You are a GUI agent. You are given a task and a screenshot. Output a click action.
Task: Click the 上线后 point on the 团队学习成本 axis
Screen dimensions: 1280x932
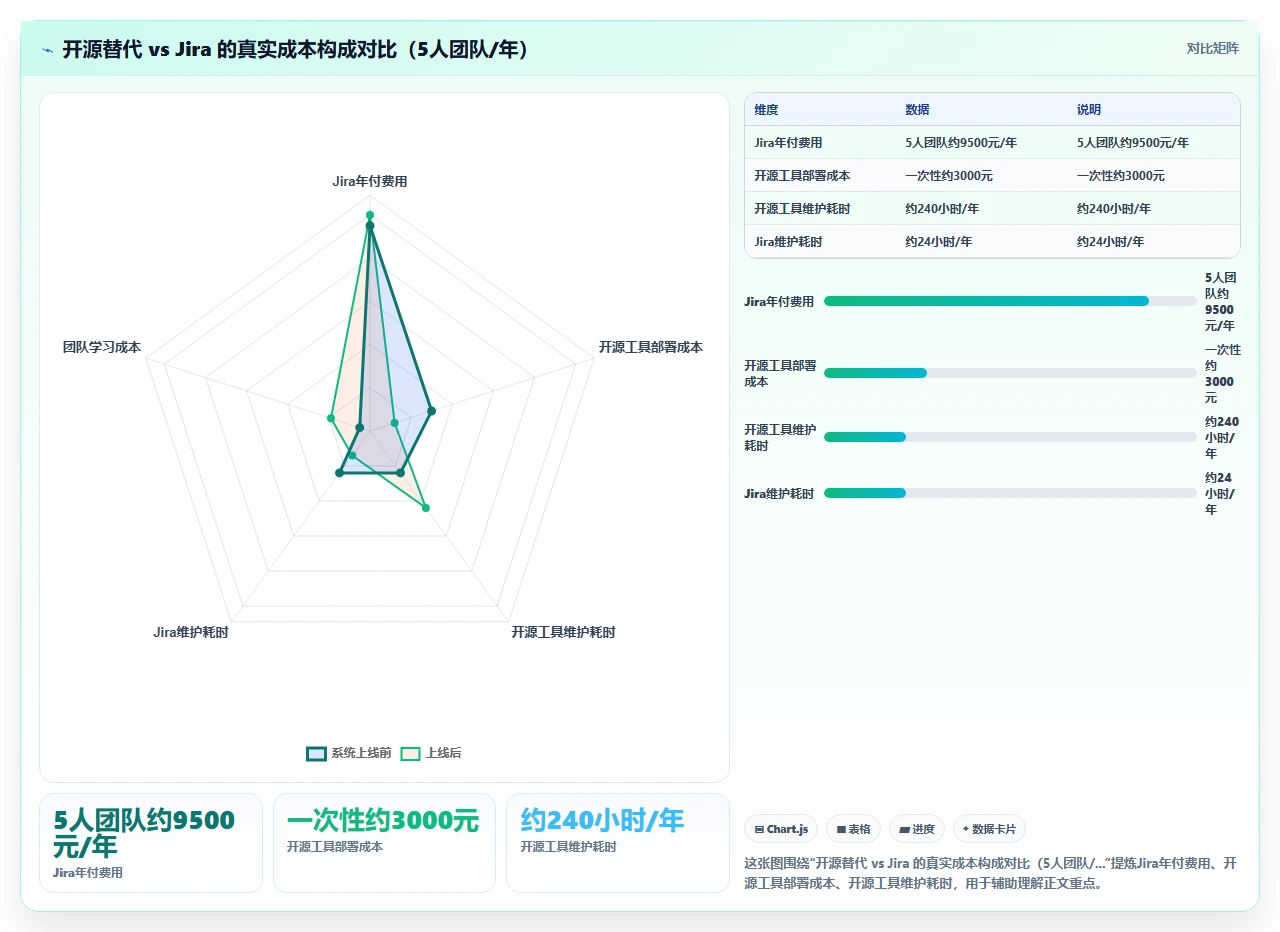[330, 417]
